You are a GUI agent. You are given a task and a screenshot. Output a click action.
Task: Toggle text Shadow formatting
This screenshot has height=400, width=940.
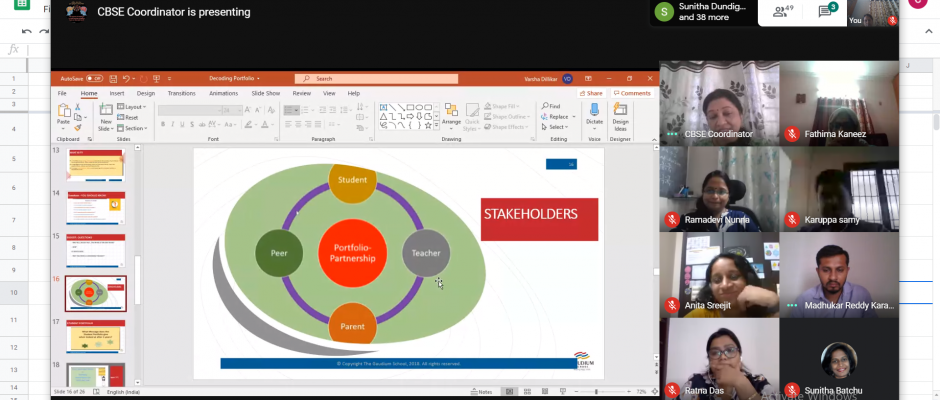pyautogui.click(x=192, y=124)
